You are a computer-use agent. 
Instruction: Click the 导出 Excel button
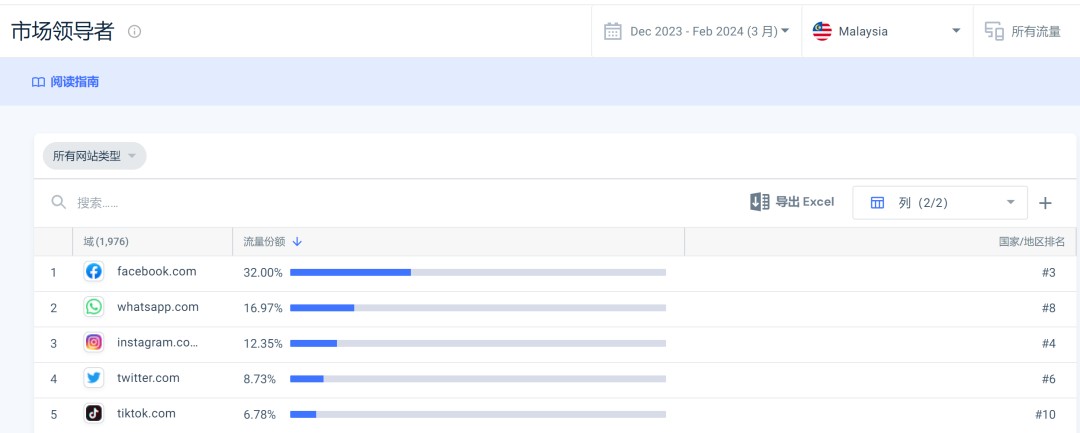coord(792,202)
